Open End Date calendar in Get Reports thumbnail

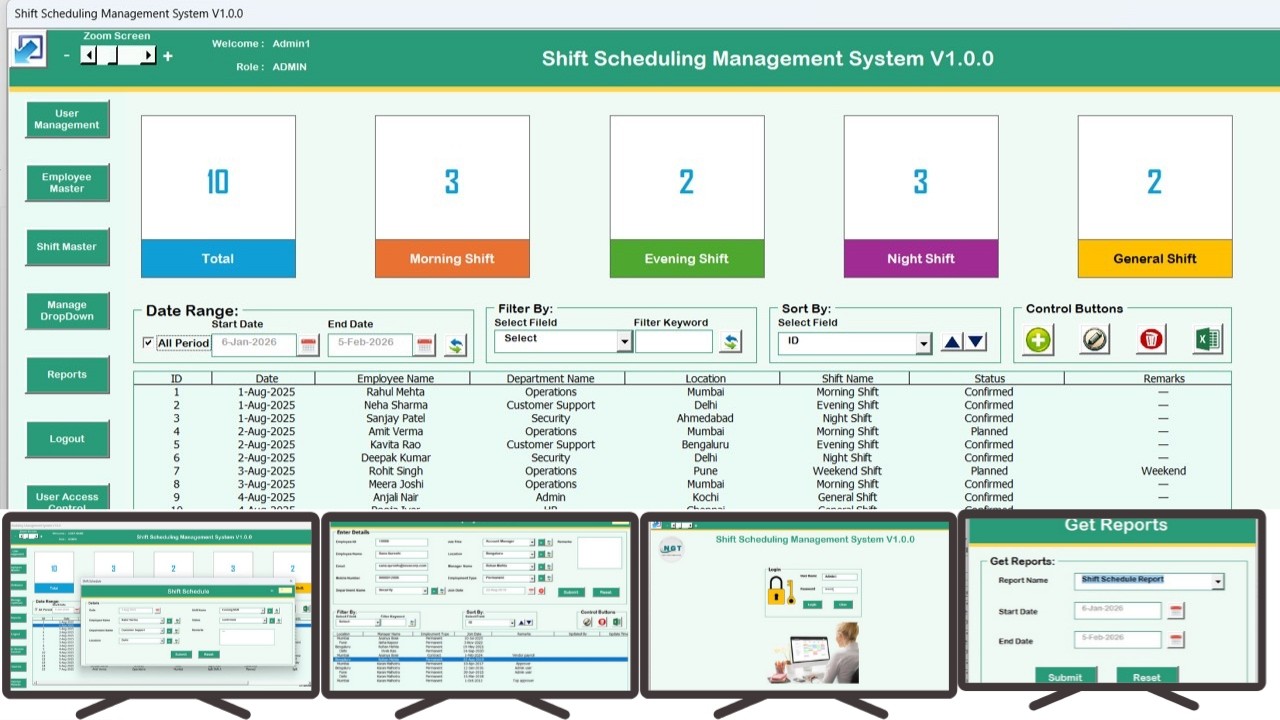coord(1176,639)
